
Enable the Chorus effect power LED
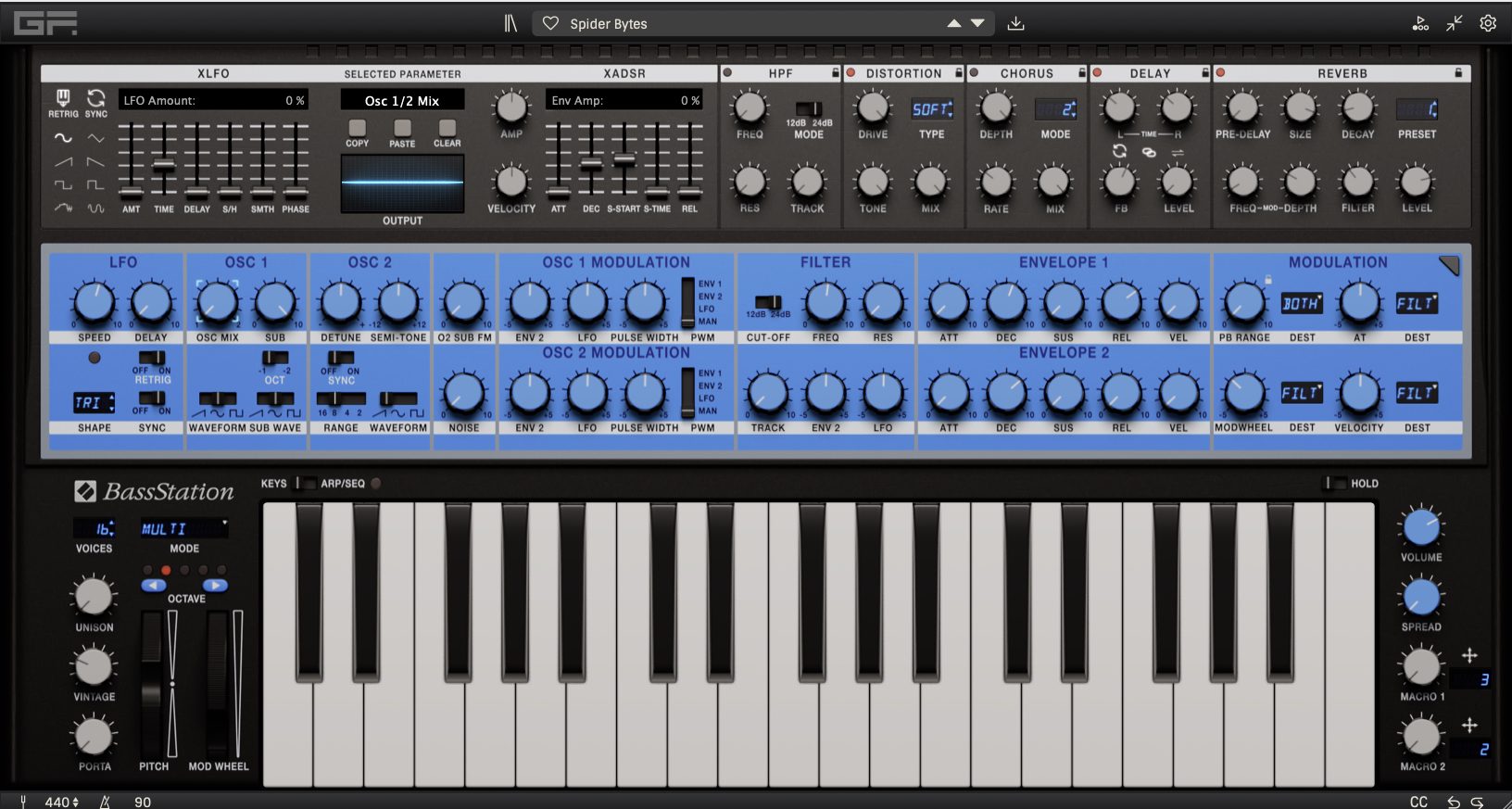[974, 72]
